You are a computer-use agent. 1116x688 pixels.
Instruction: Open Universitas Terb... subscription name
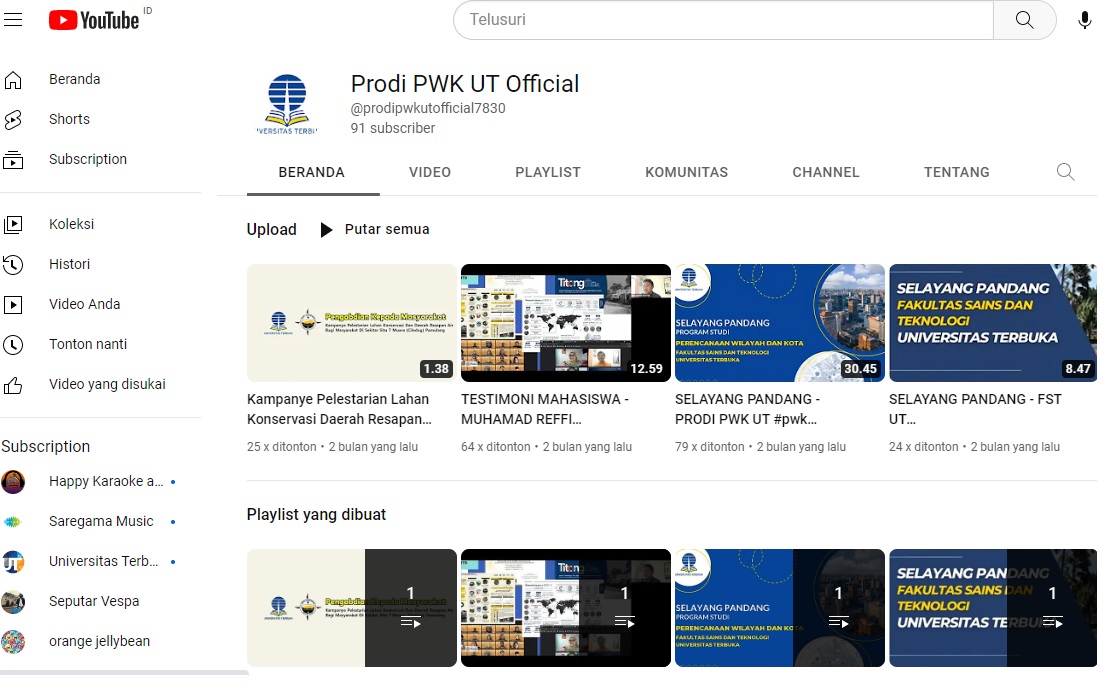[x=104, y=561]
